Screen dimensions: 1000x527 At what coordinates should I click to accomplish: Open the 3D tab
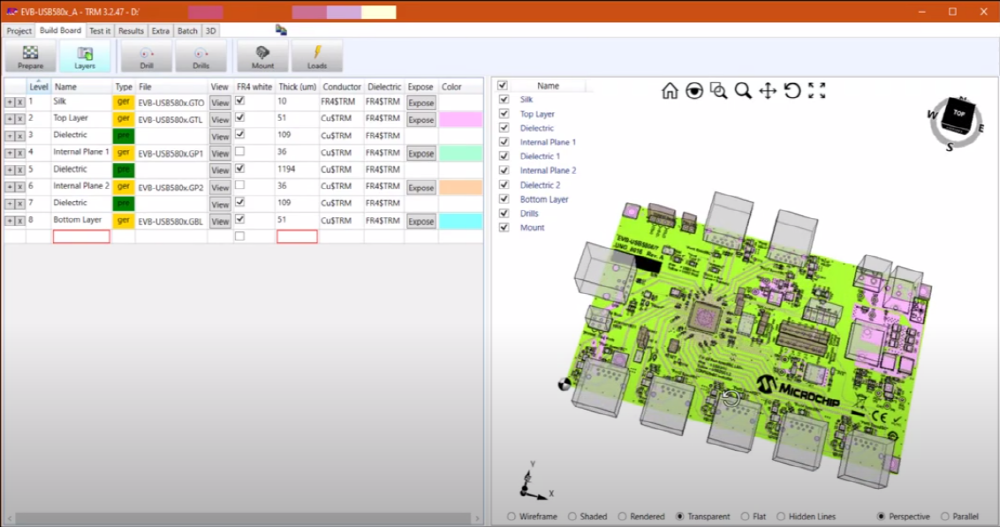(x=211, y=31)
